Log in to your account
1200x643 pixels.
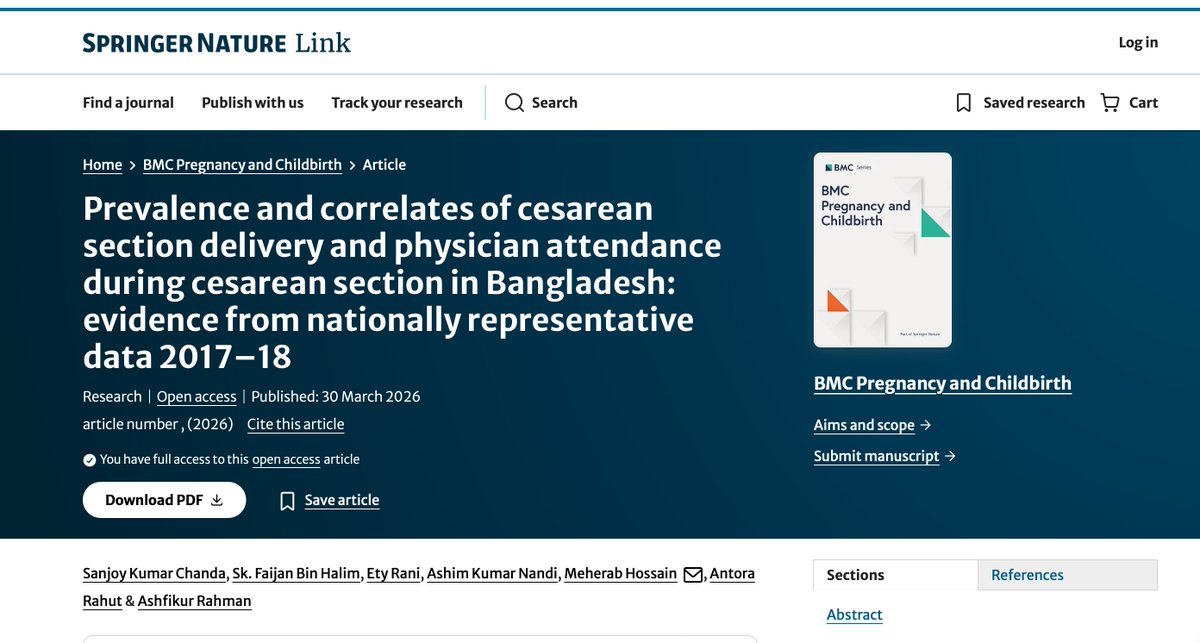(1138, 42)
